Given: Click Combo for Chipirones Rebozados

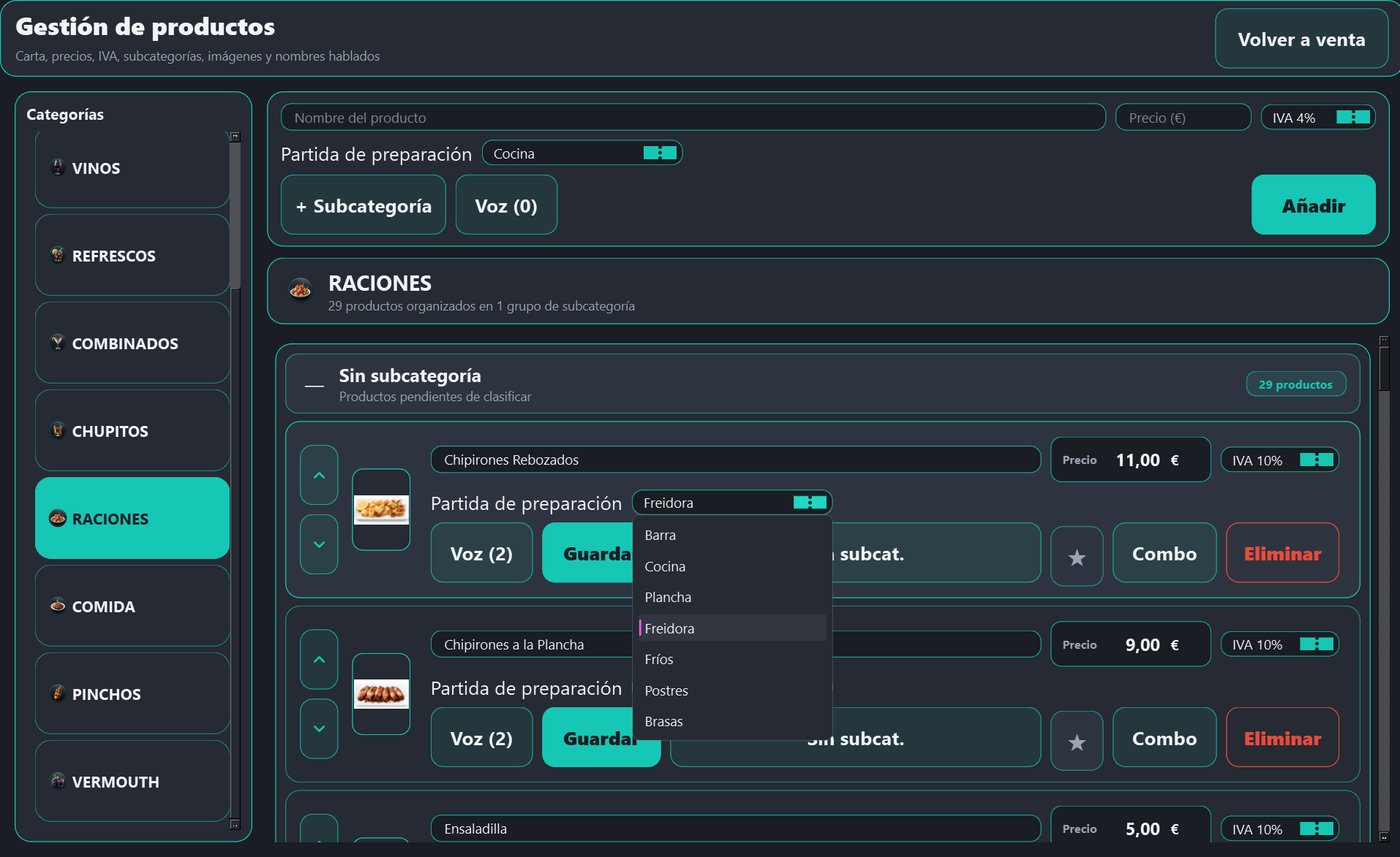Looking at the screenshot, I should pos(1165,553).
